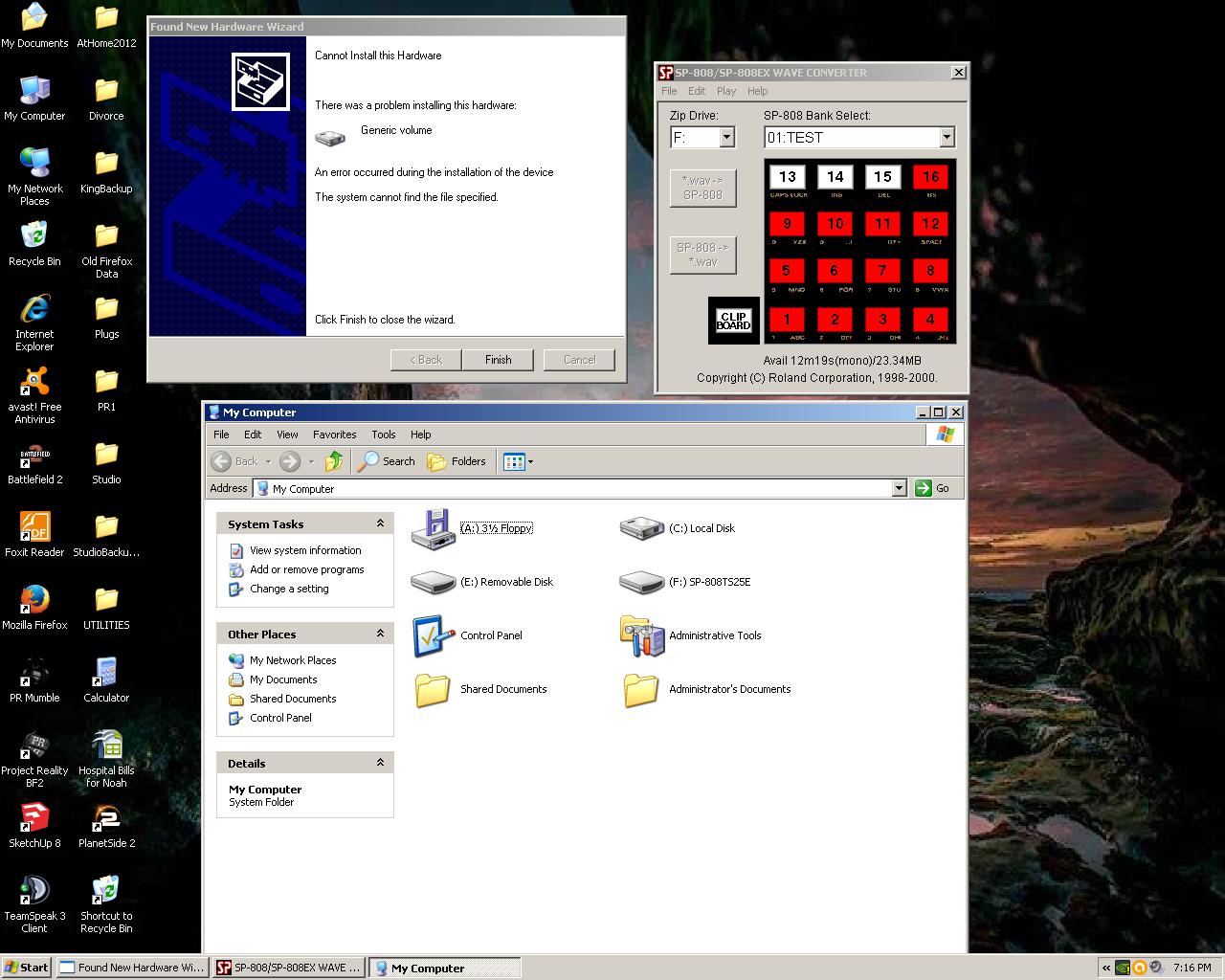The image size is (1225, 980).
Task: Select the Mozilla Firefox desktop icon
Action: pyautogui.click(x=34, y=599)
